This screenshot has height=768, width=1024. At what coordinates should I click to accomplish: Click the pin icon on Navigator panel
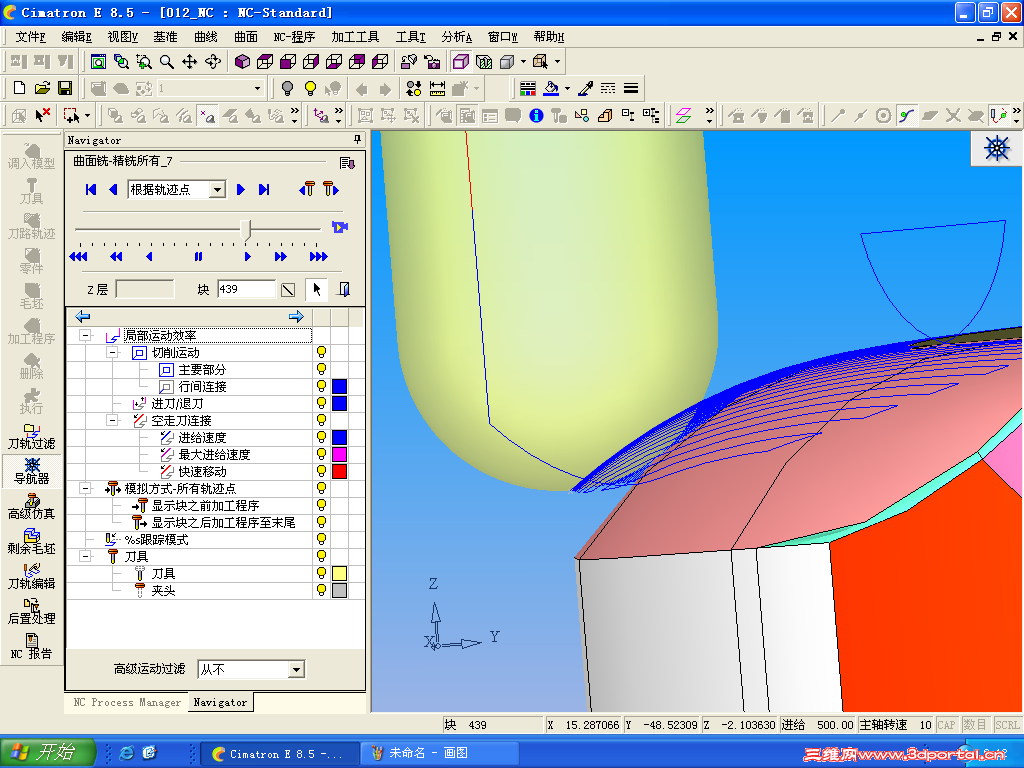coord(357,139)
